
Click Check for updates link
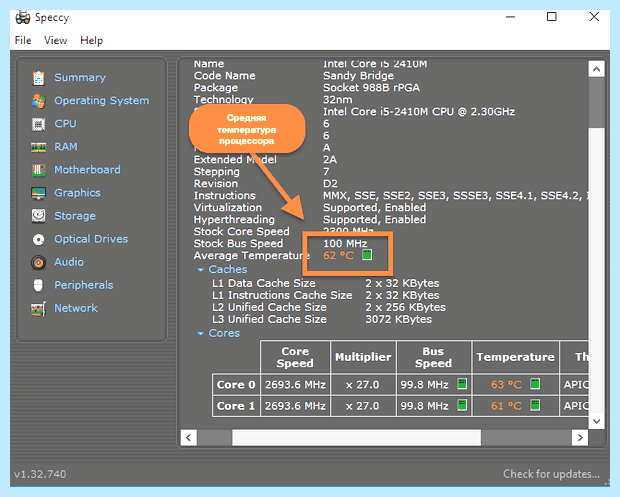pos(551,474)
